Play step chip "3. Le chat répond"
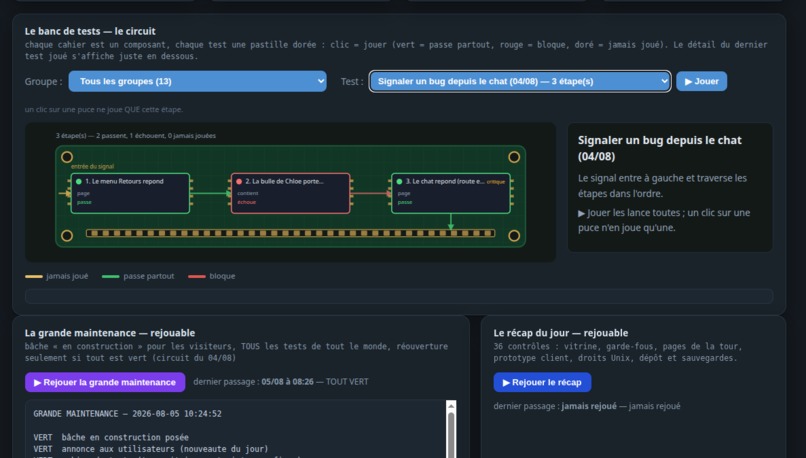Screen dimensions: 806x458 (x=451, y=193)
